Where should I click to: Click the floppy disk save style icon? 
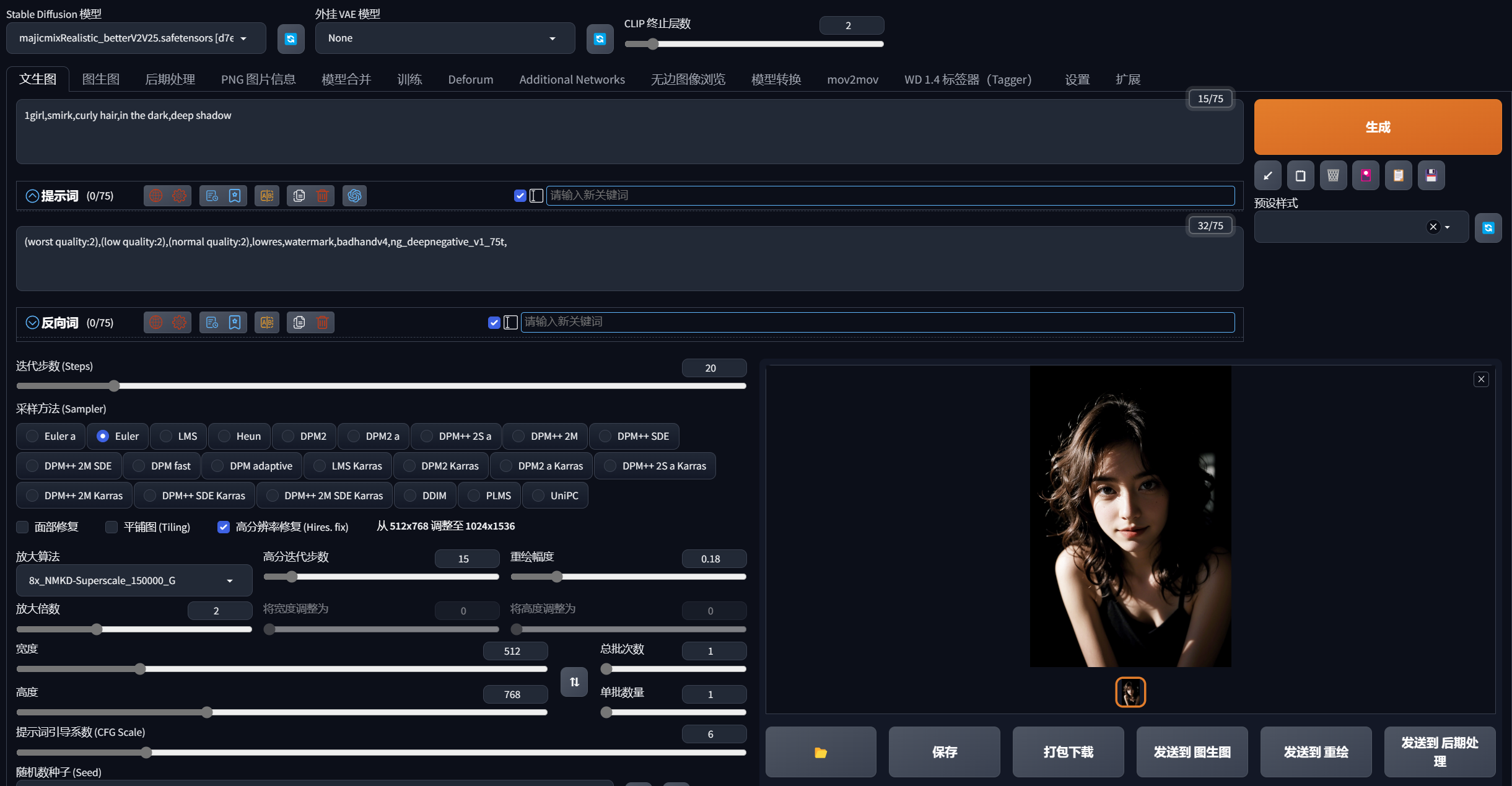point(1431,176)
